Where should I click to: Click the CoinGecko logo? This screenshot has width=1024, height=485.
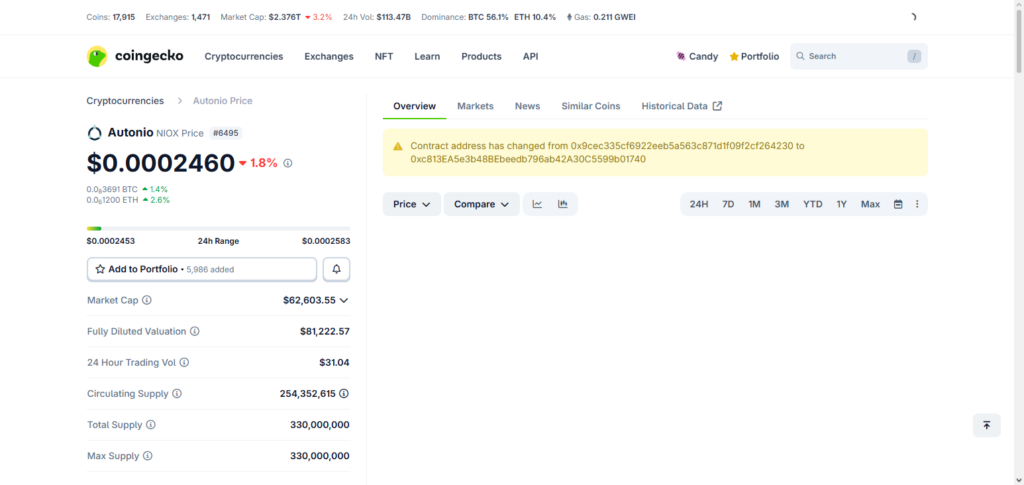[x=135, y=57]
